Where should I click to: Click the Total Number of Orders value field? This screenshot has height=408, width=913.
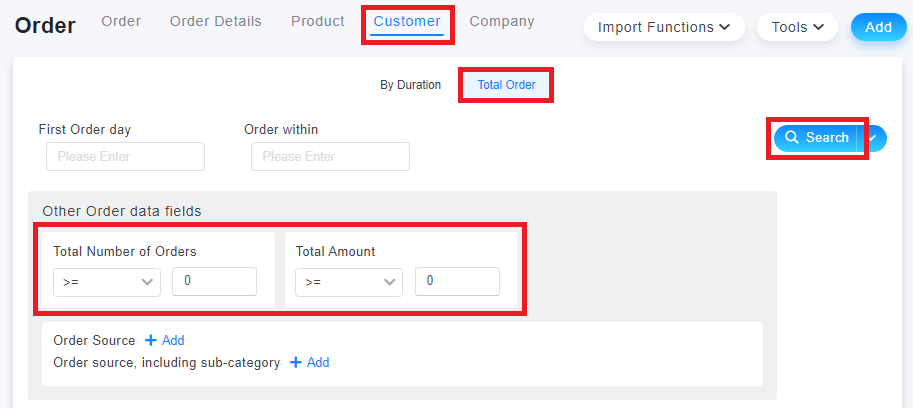point(214,281)
